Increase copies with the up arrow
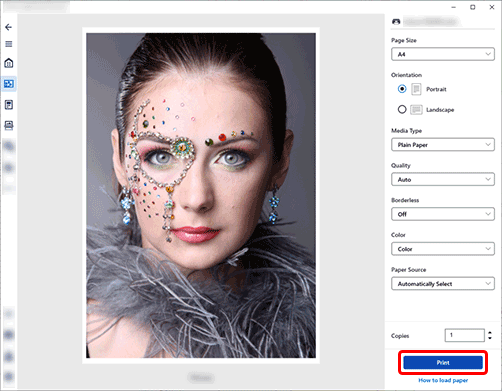This screenshot has width=502, height=391. (x=490, y=332)
